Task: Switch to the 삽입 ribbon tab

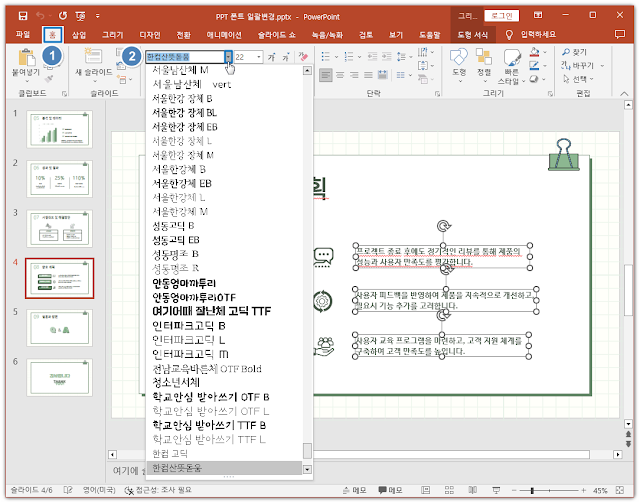Action: tap(79, 35)
